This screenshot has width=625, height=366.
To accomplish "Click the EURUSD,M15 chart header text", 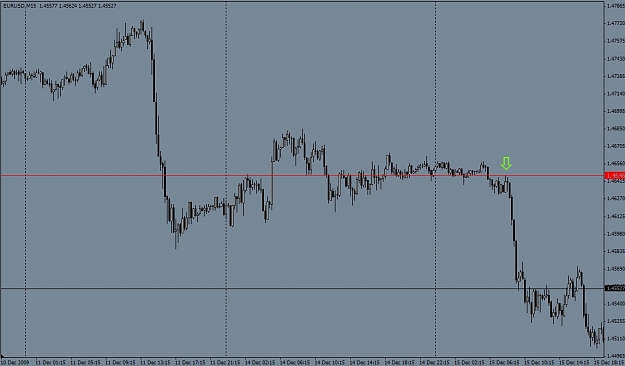I will click(x=59, y=6).
